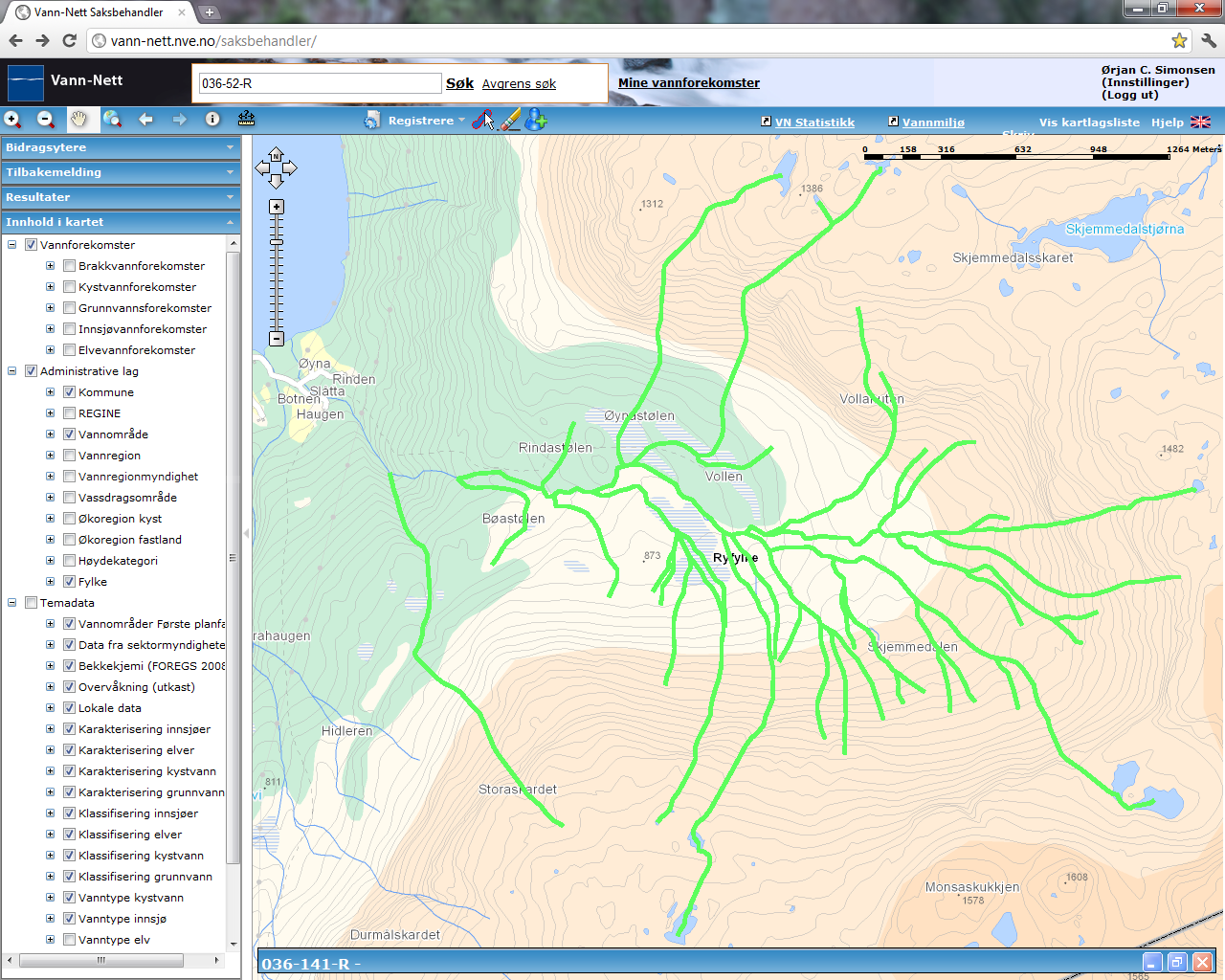Open a new browser tab
The image size is (1225, 980).
(209, 12)
